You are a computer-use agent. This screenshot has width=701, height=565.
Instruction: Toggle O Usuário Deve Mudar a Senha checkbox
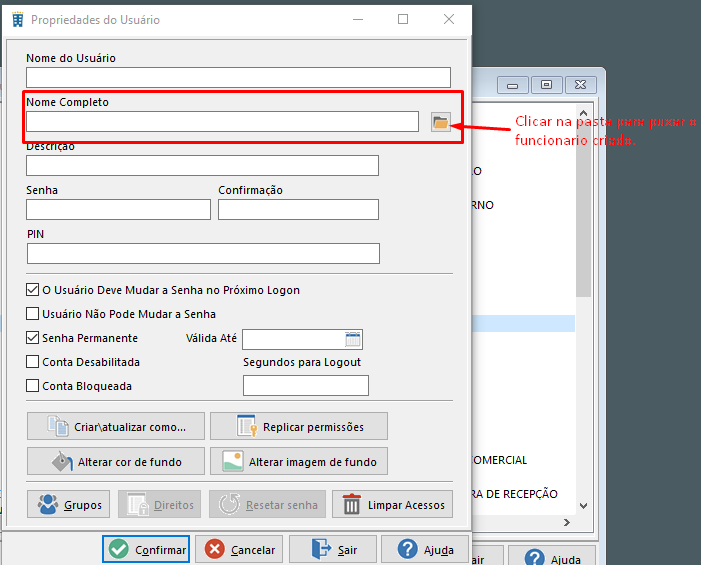pyautogui.click(x=32, y=290)
